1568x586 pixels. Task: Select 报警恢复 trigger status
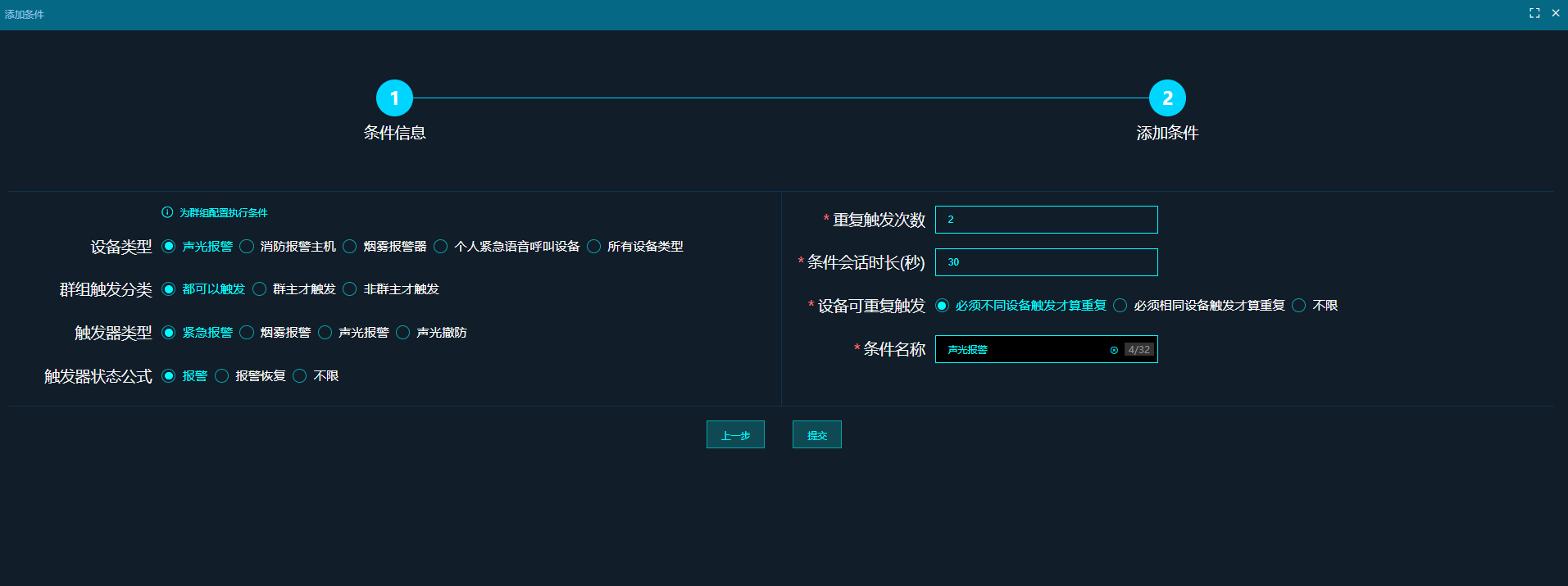click(x=222, y=376)
